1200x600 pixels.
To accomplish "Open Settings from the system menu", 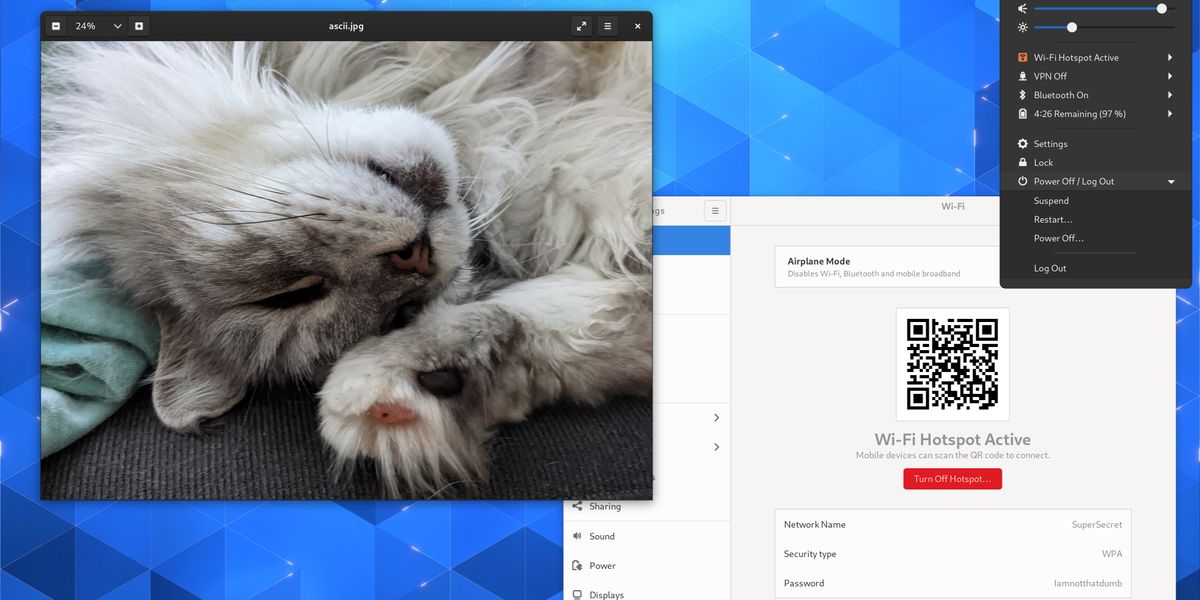I will (x=1051, y=143).
